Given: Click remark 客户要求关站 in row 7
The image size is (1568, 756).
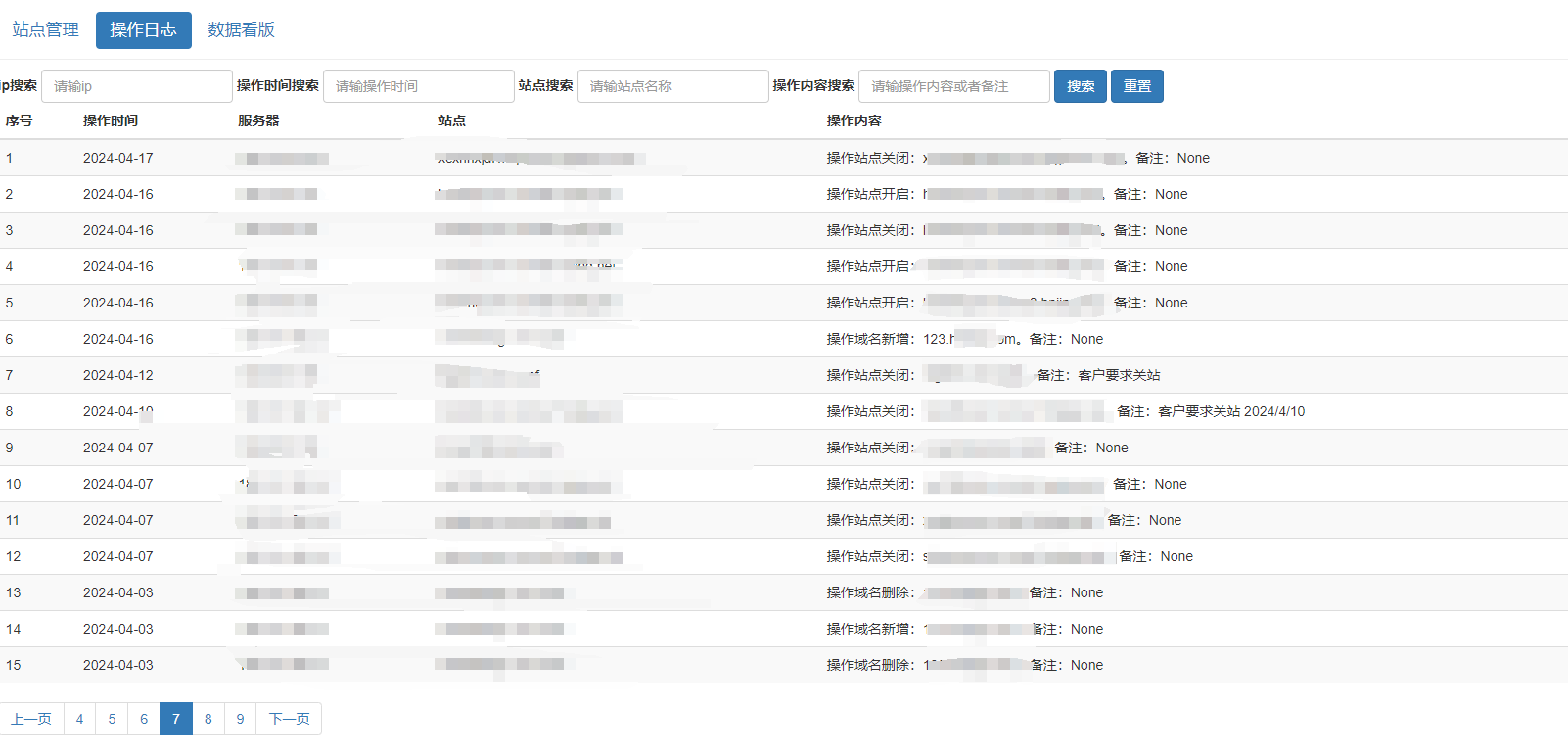Looking at the screenshot, I should [x=1120, y=375].
